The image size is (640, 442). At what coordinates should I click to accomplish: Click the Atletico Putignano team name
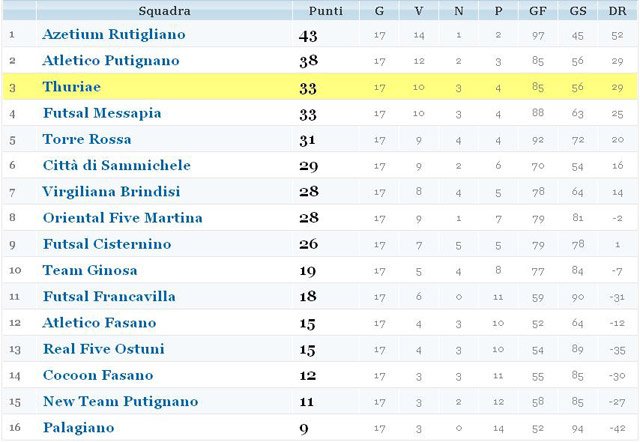click(x=111, y=60)
